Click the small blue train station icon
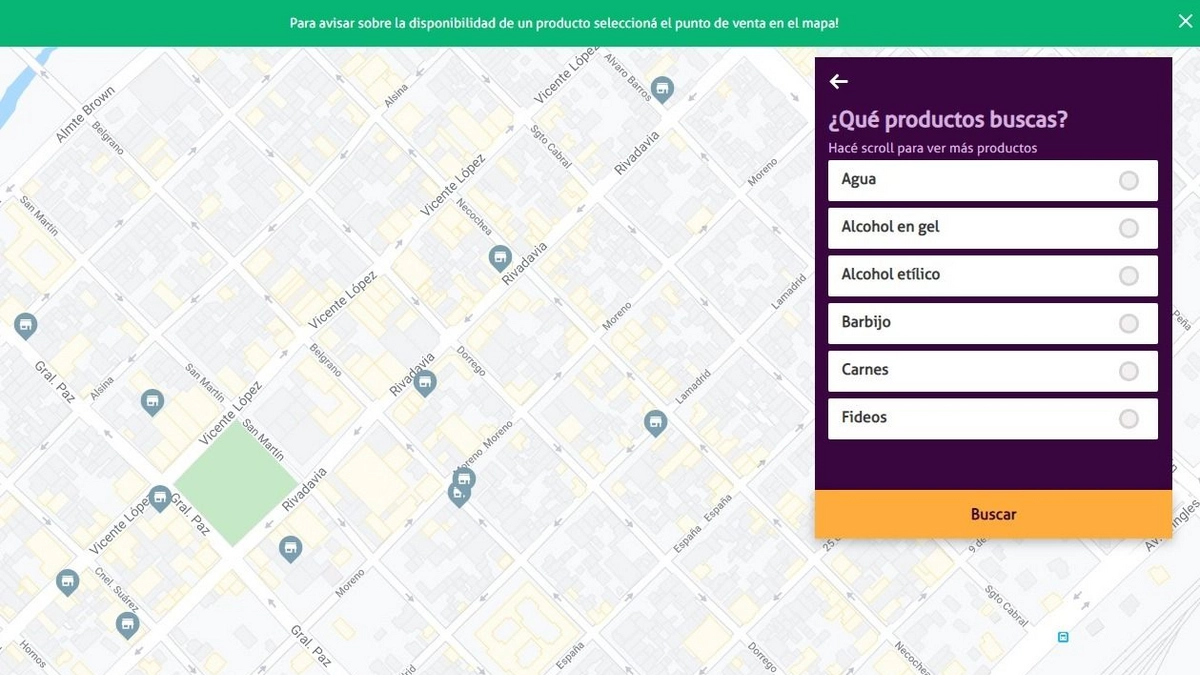 (x=1063, y=637)
